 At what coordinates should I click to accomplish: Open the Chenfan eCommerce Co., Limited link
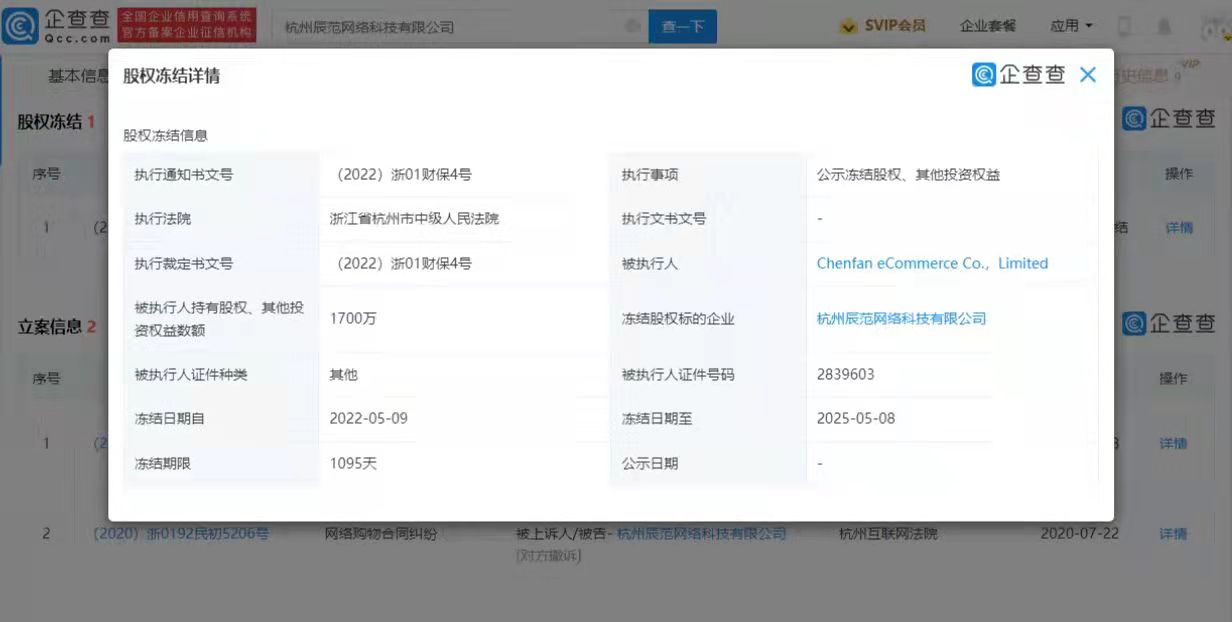(932, 263)
